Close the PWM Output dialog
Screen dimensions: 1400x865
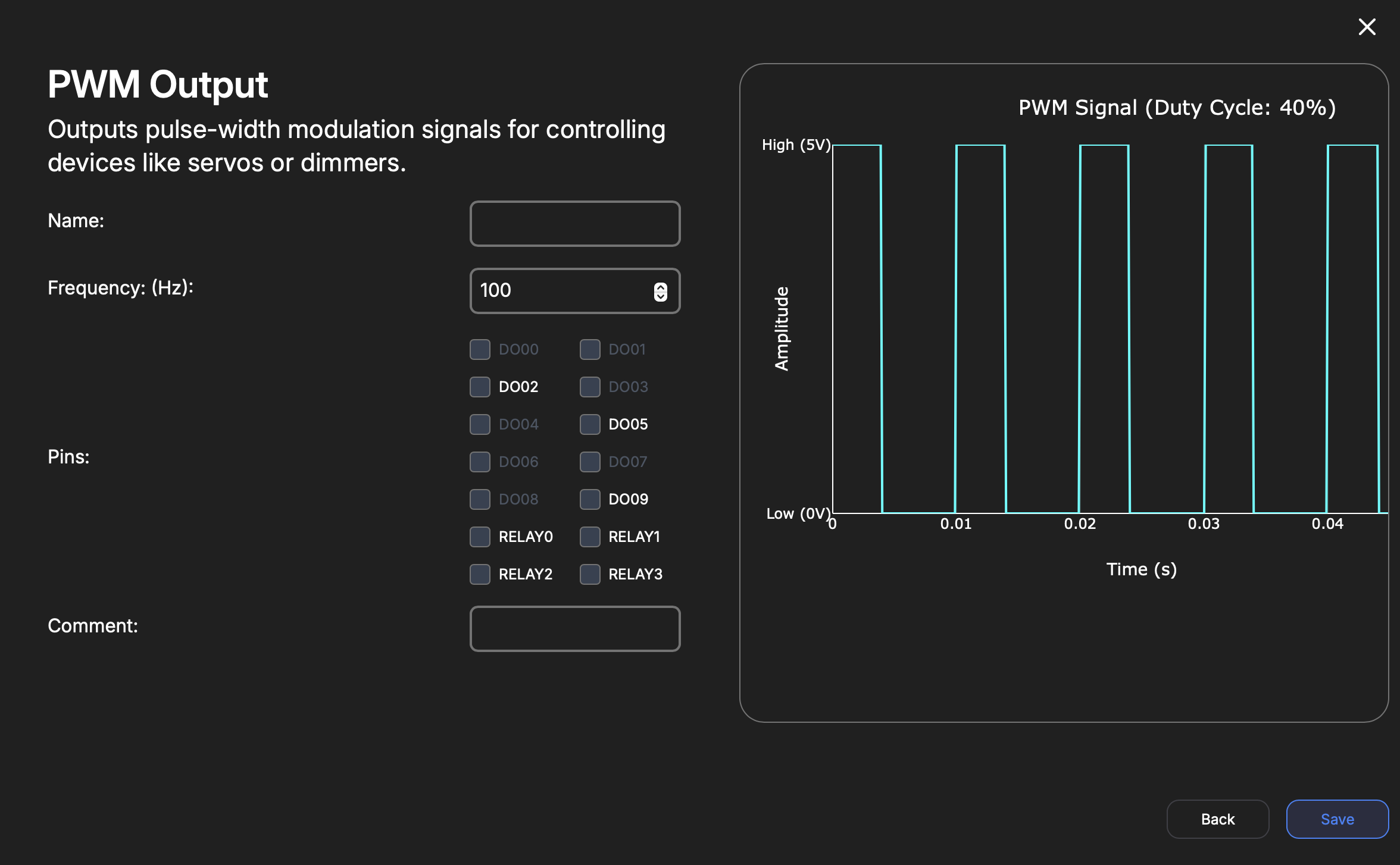(x=1367, y=27)
